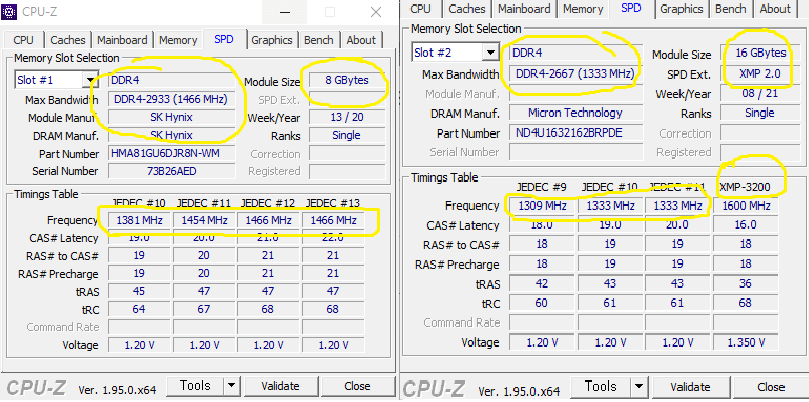This screenshot has height=402, width=809.
Task: Click the 16.0 CAS latency cell
Action: (746, 225)
